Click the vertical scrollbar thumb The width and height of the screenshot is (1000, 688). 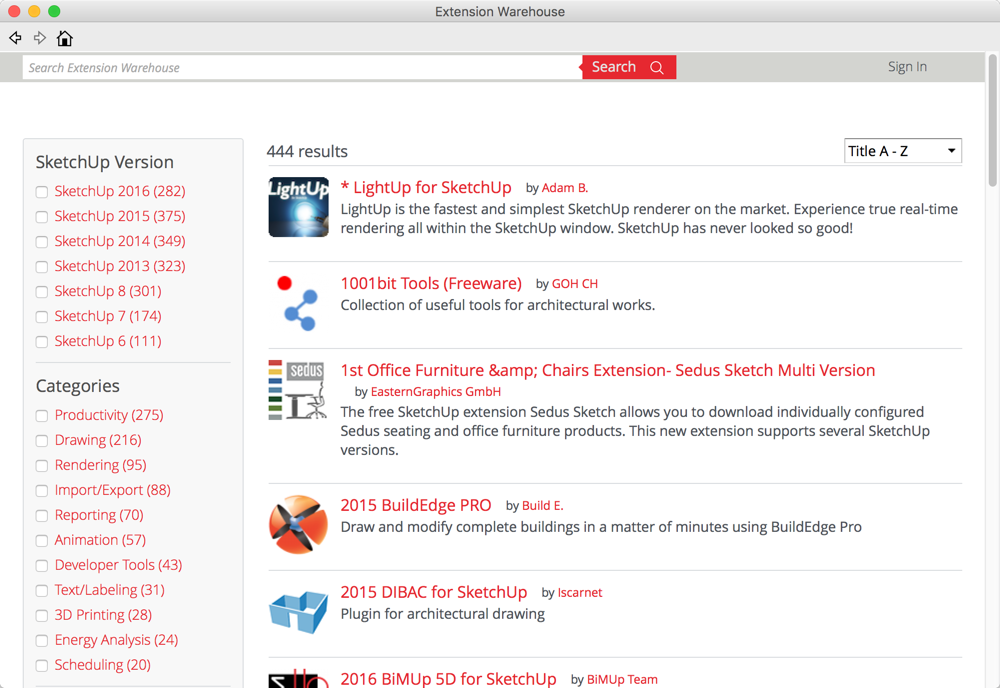992,120
